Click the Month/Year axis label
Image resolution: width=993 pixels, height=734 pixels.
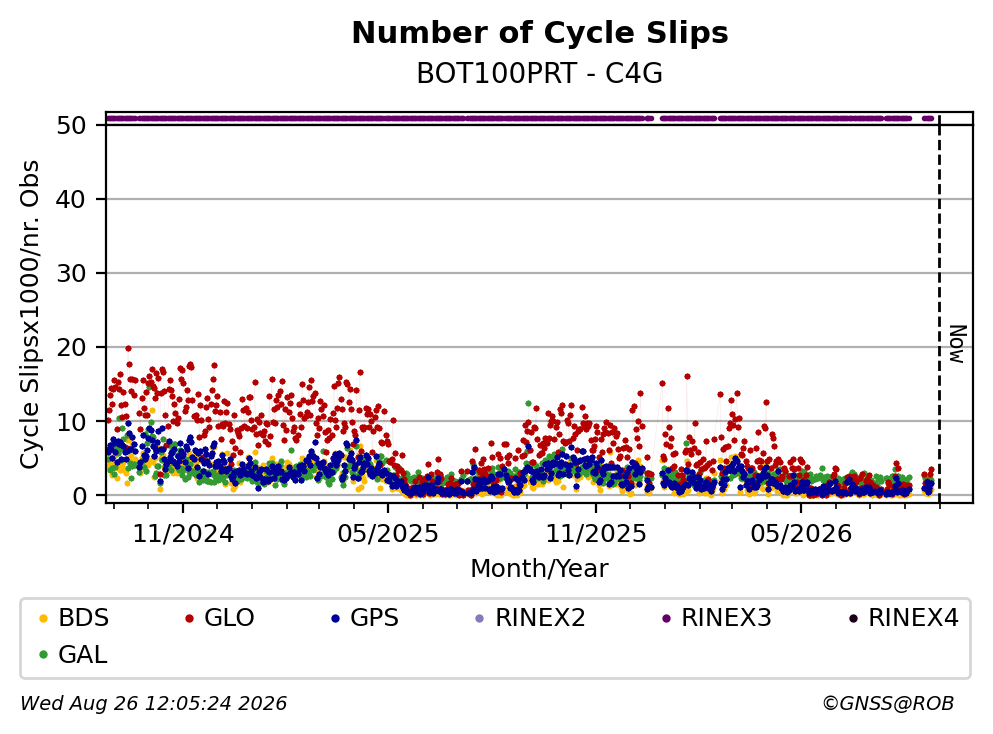tap(540, 569)
